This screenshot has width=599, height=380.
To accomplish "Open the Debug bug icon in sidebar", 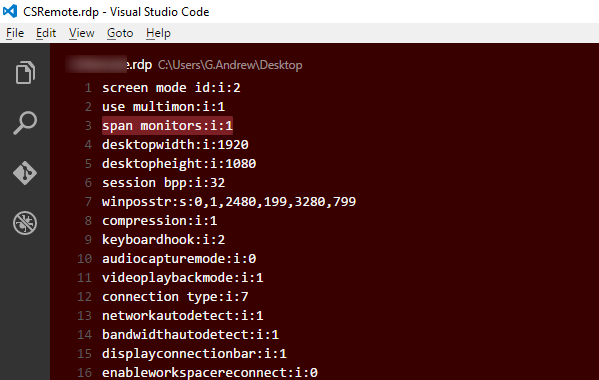I will pos(25,223).
